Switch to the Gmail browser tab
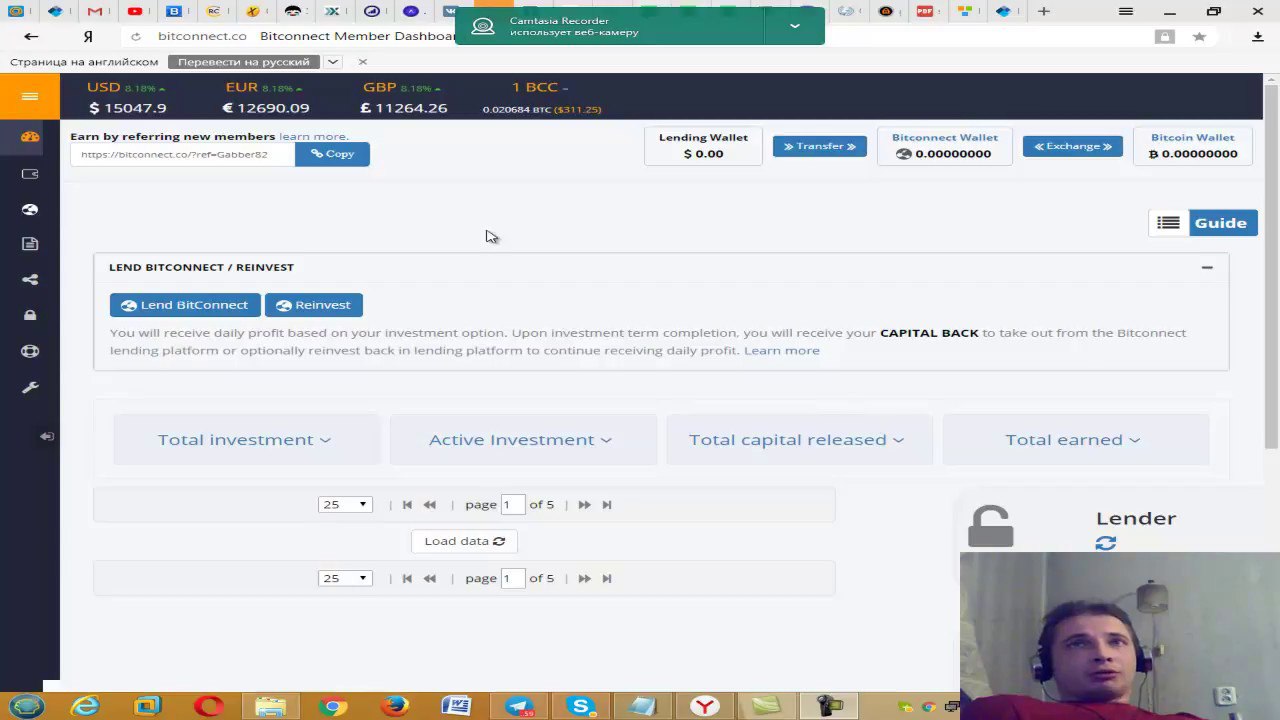The image size is (1280, 720). click(94, 11)
